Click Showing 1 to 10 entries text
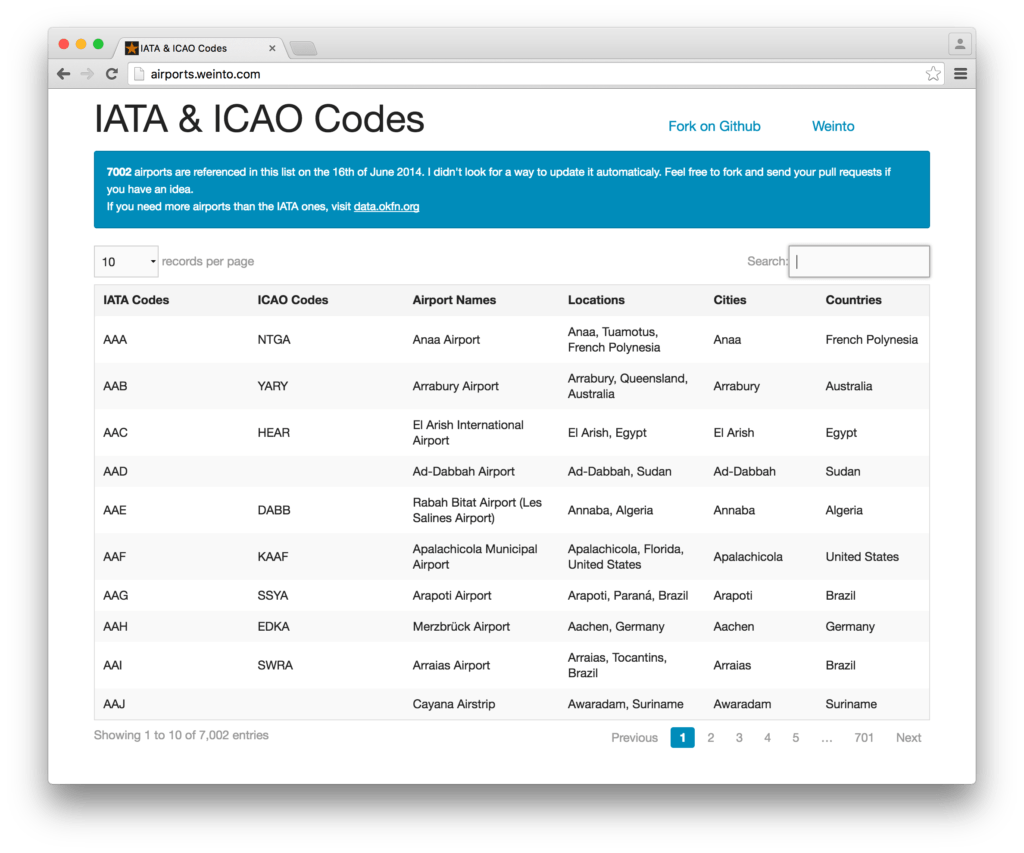This screenshot has height=853, width=1024. 181,735
